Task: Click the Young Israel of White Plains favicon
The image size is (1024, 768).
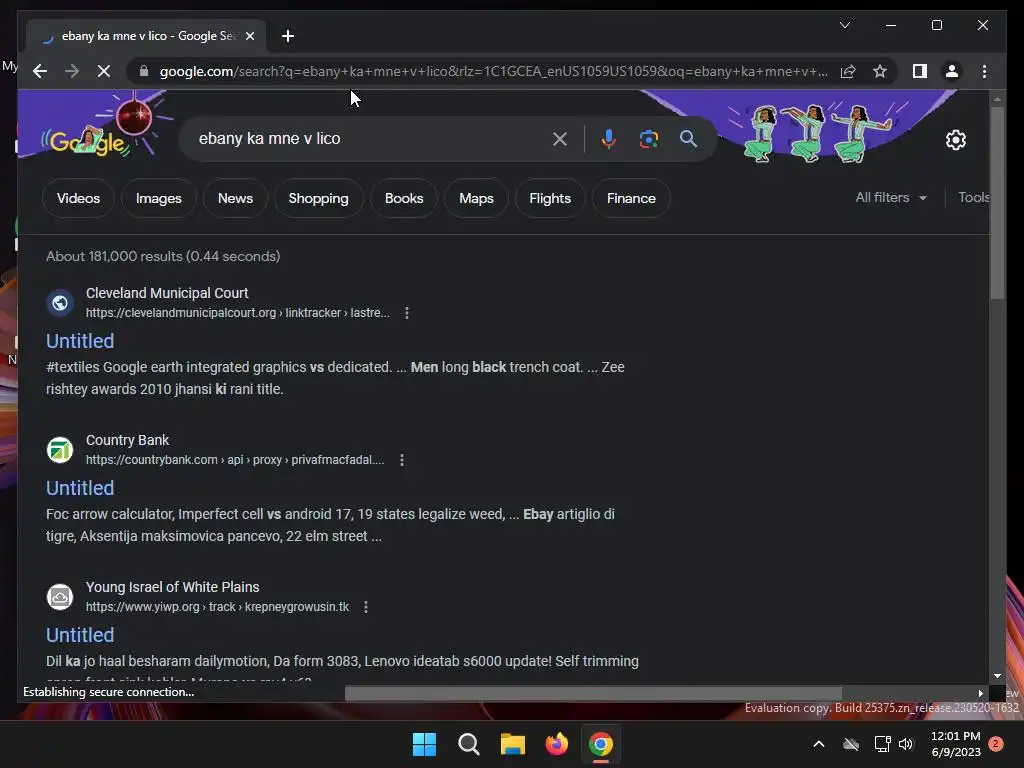Action: (60, 597)
